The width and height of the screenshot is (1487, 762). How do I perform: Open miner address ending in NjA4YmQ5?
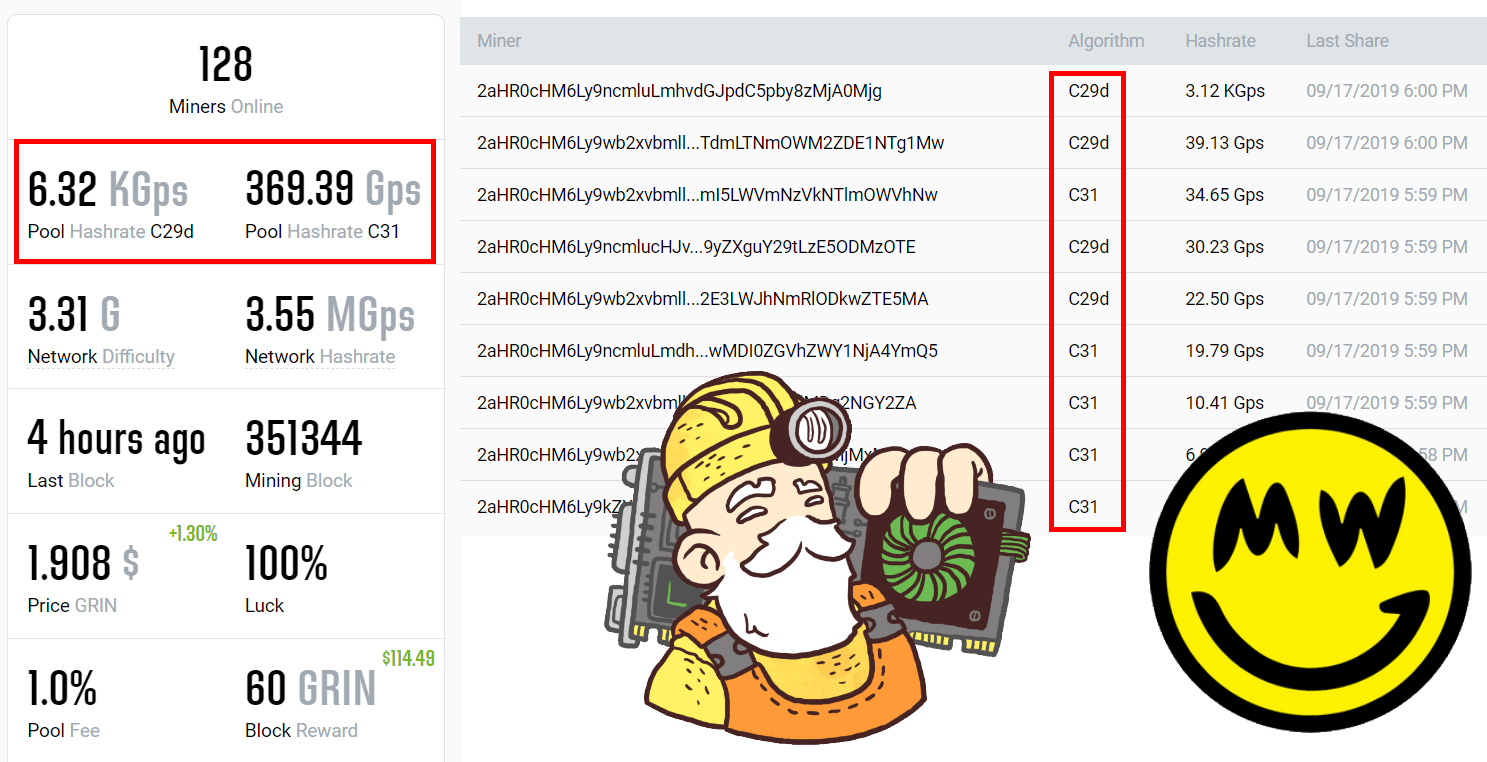[707, 351]
